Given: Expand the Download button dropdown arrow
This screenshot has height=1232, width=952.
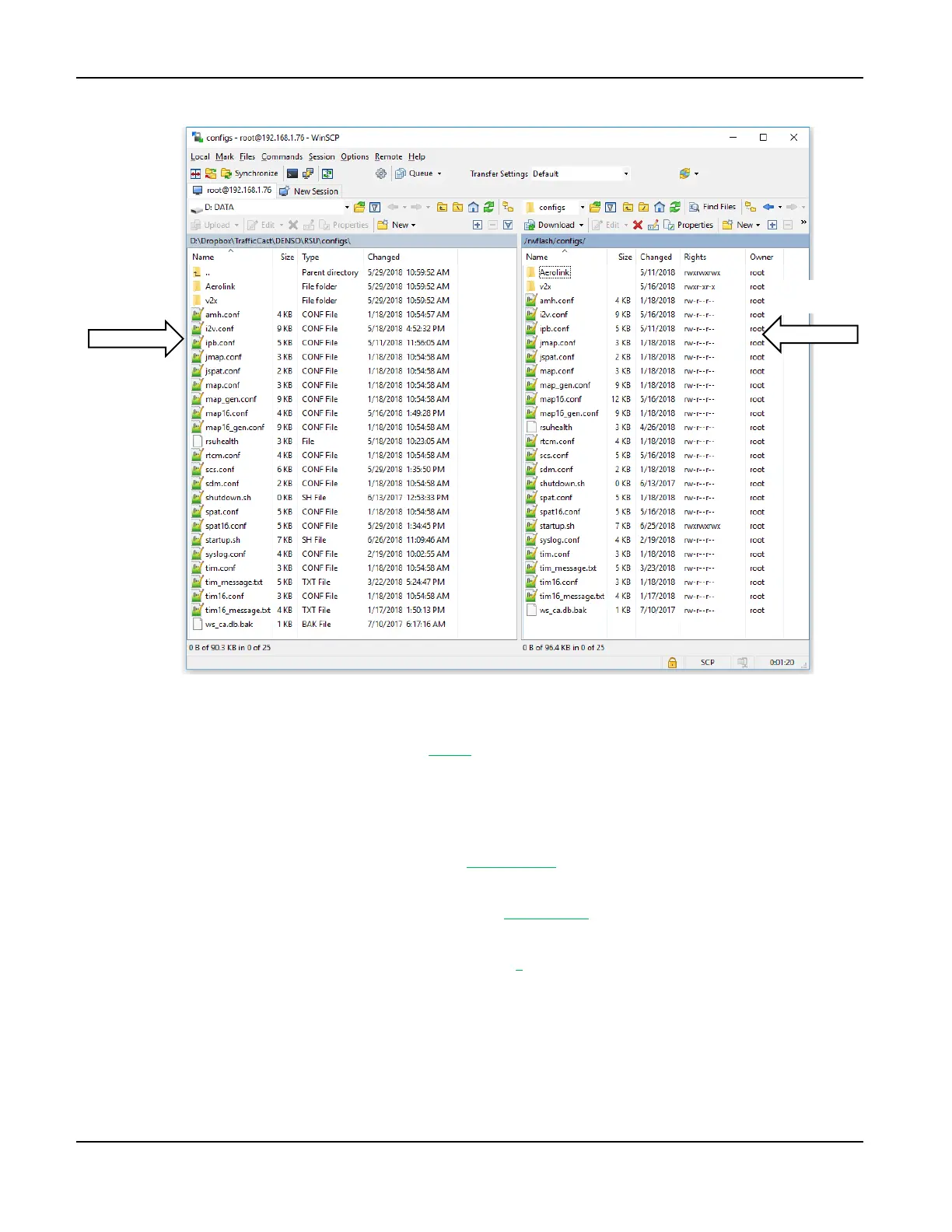Looking at the screenshot, I should tap(581, 225).
